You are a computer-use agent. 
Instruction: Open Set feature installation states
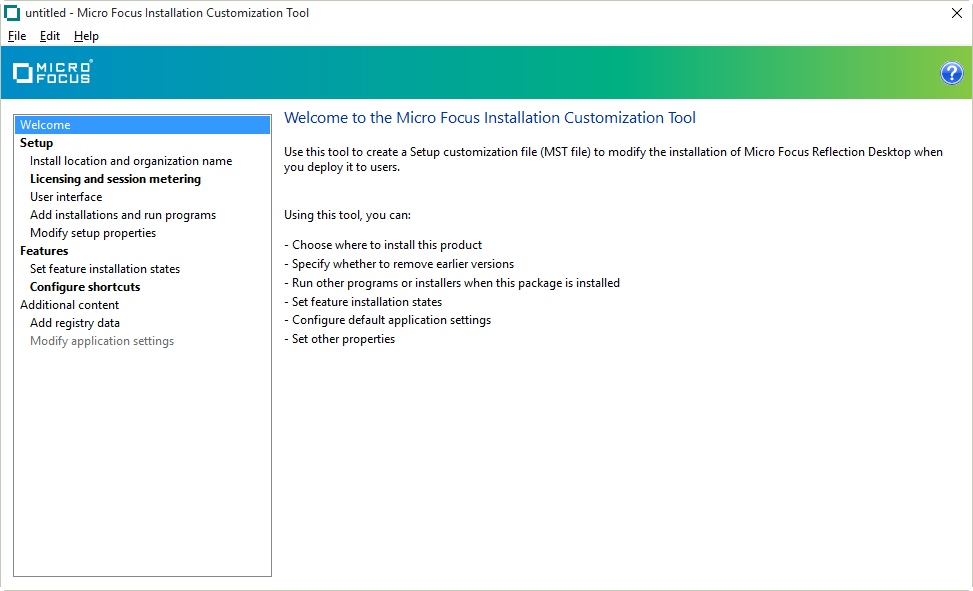pos(105,269)
